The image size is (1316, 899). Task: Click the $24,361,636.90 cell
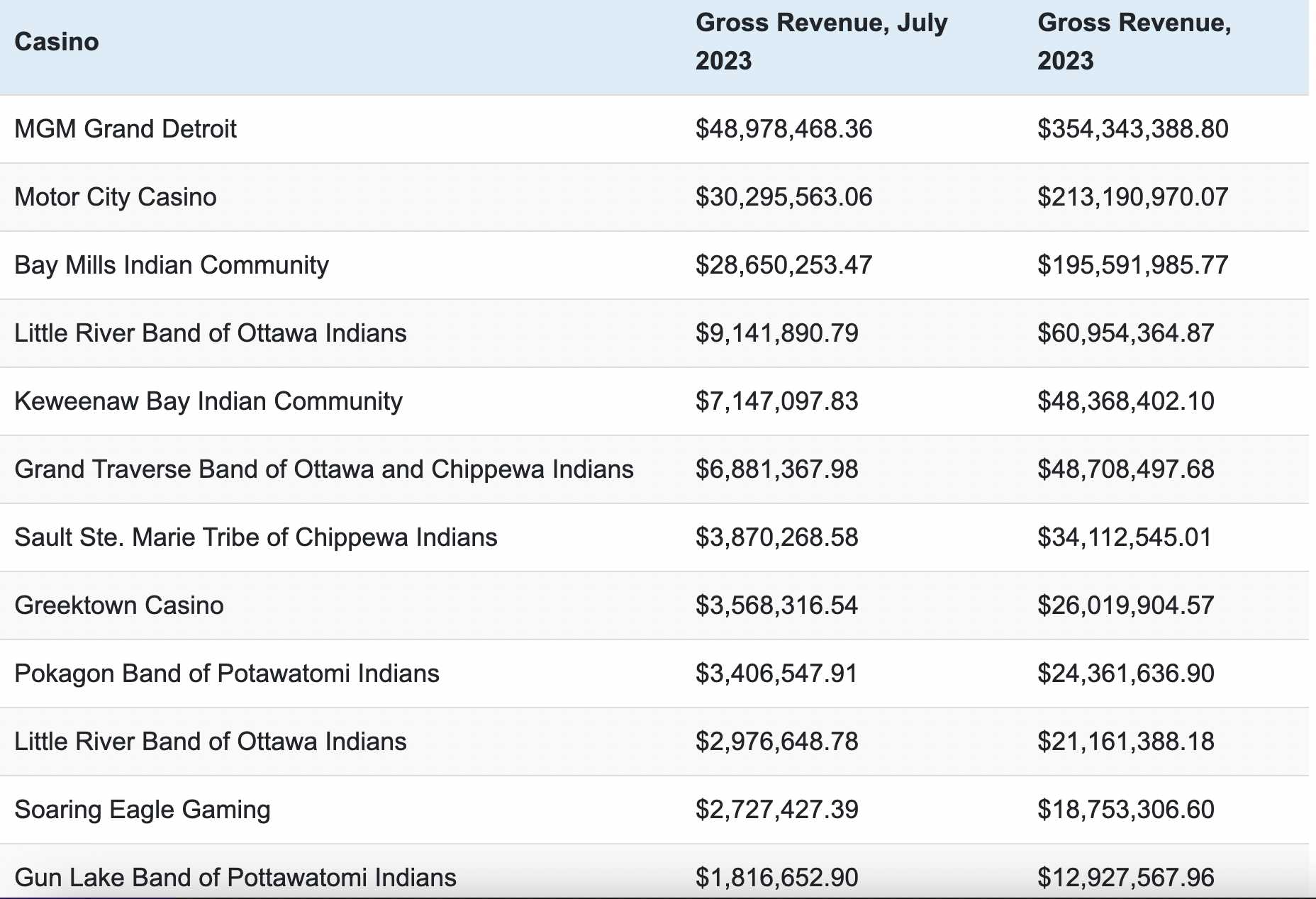click(x=1126, y=674)
